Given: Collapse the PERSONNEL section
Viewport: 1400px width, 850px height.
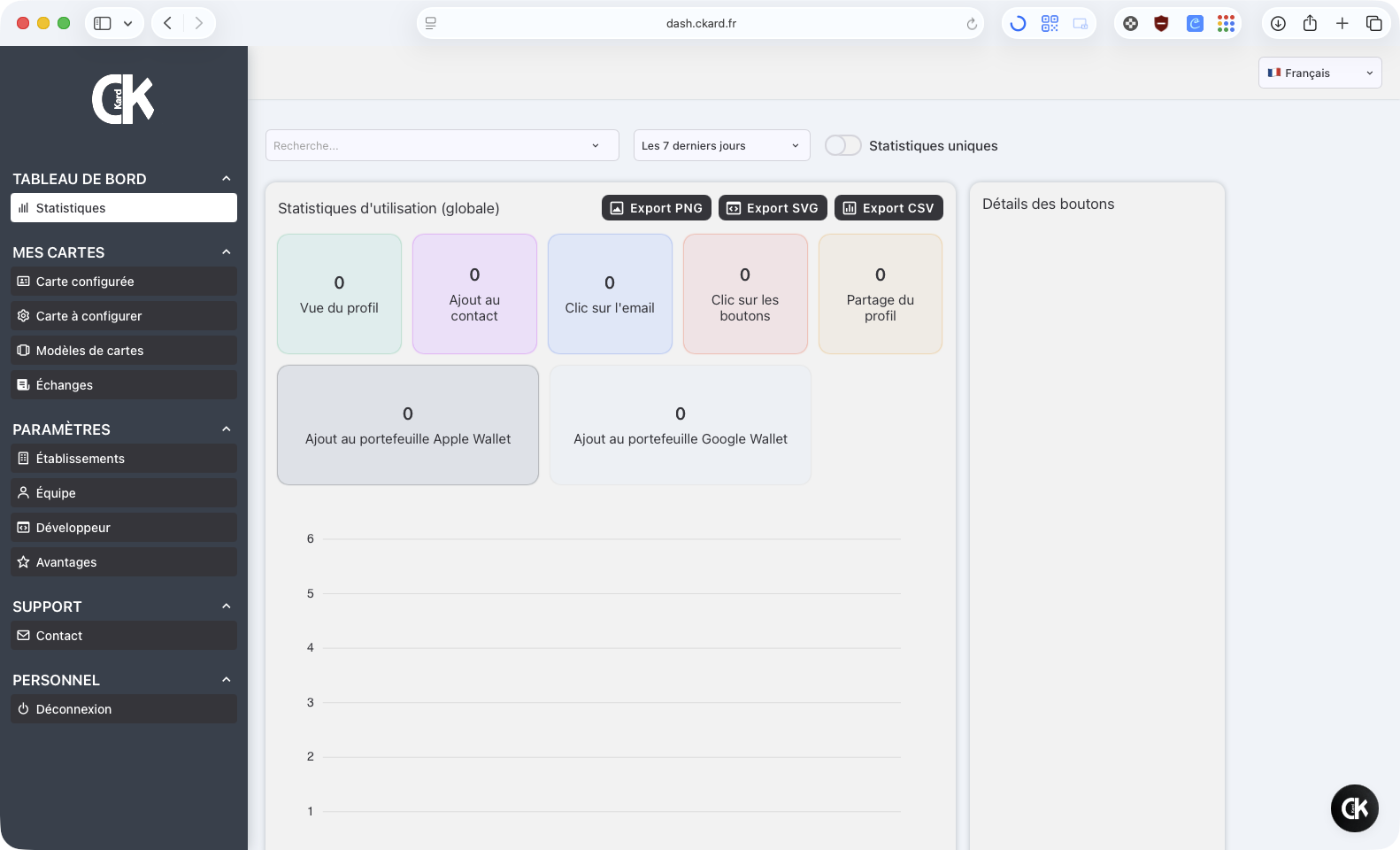Looking at the screenshot, I should pos(226,680).
